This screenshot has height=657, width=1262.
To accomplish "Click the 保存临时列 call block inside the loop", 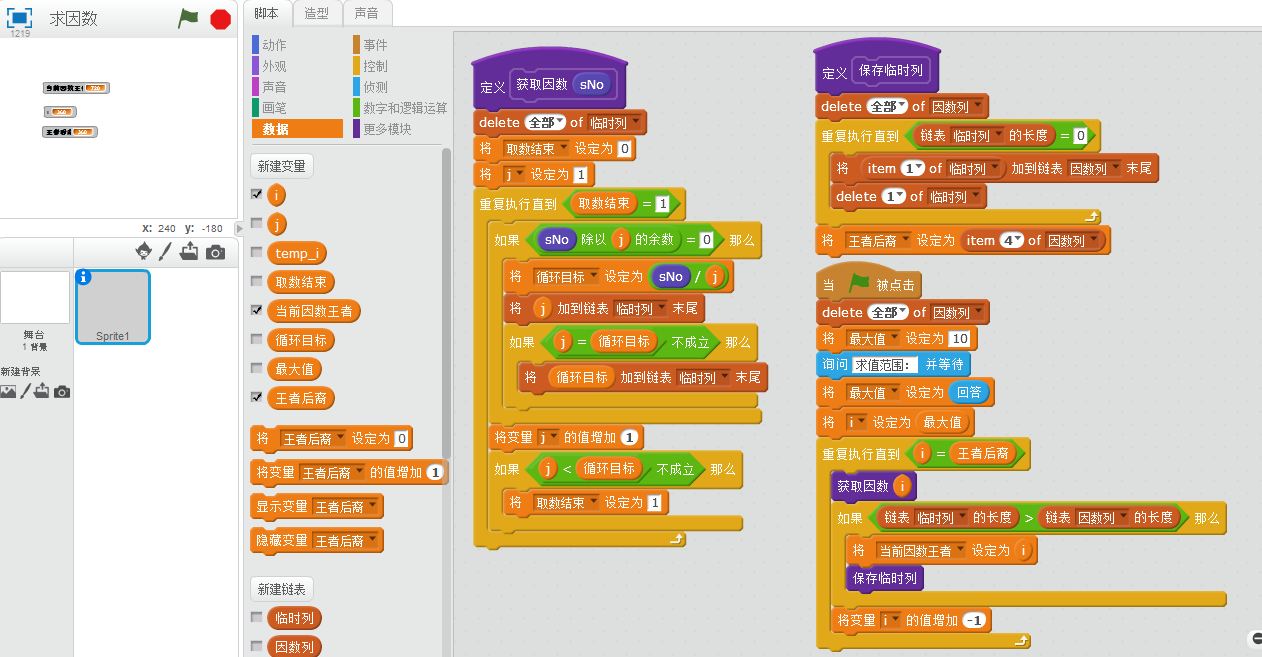I will [x=885, y=578].
